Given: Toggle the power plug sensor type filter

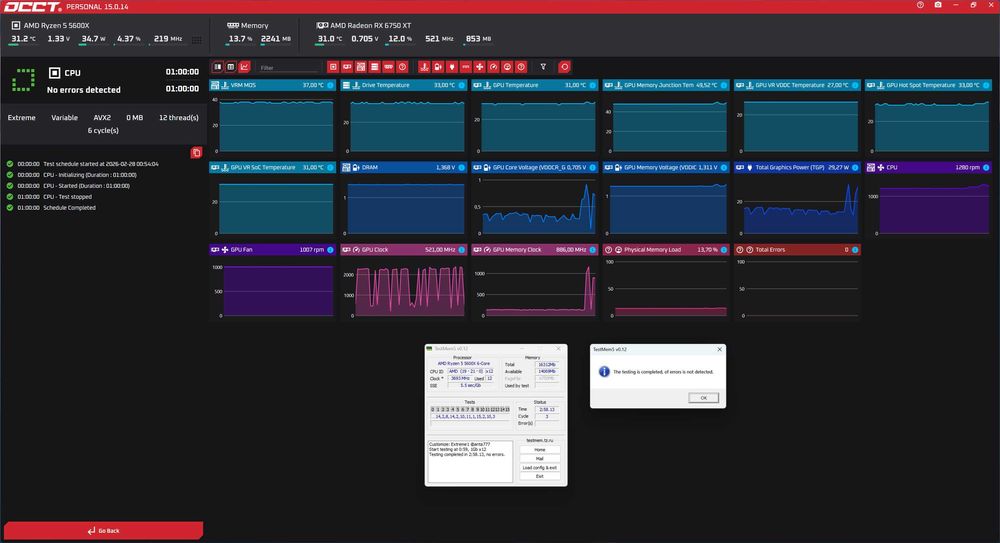Looking at the screenshot, I should coord(452,67).
